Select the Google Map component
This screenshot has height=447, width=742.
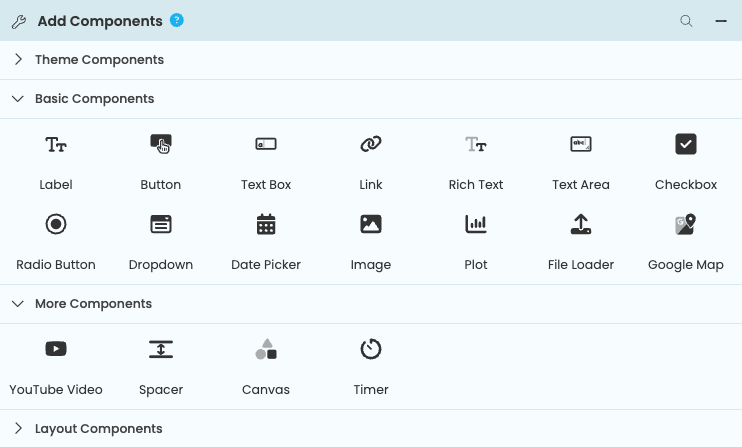tap(685, 225)
